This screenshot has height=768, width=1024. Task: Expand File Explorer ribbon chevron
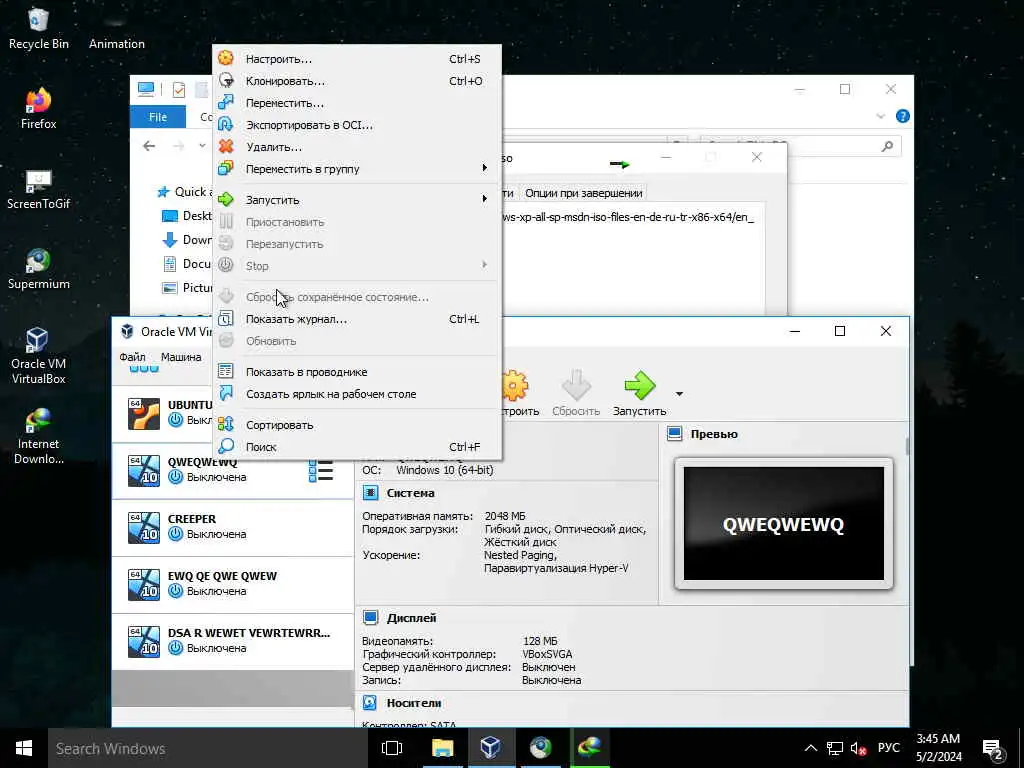pos(880,116)
